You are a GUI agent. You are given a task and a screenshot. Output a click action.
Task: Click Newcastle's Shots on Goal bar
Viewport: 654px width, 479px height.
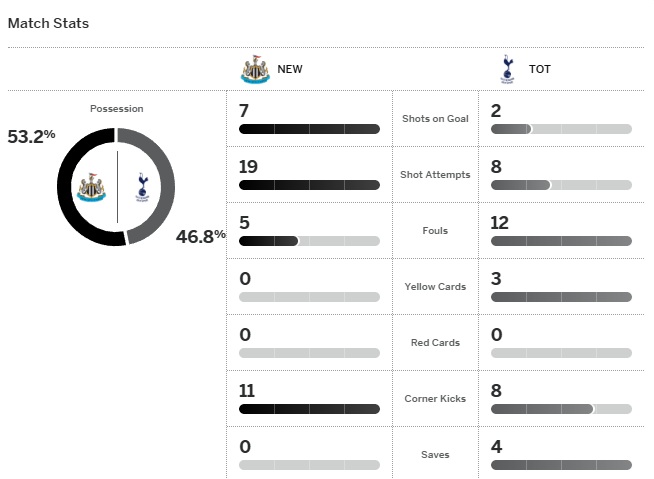309,129
